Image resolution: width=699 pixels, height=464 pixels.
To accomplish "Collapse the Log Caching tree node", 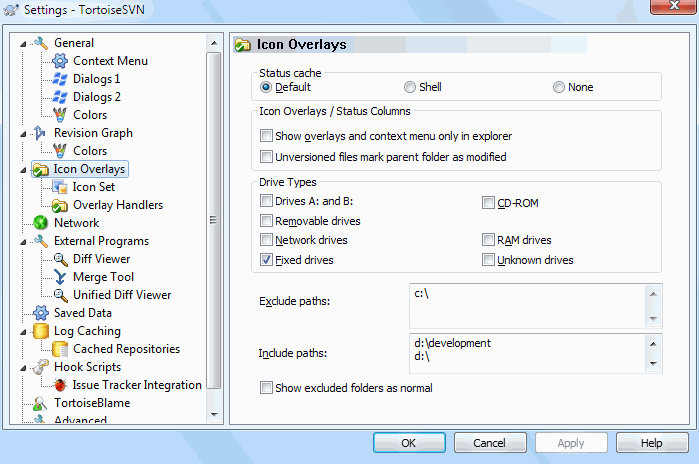I will point(23,332).
